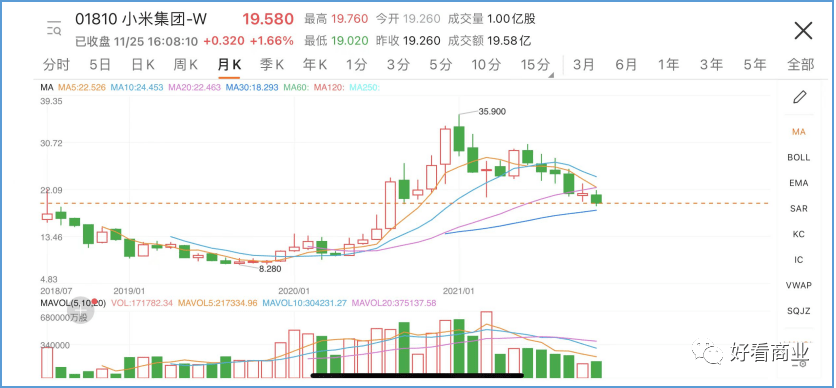Image resolution: width=836 pixels, height=388 pixels.
Task: Enable the KC indicator
Action: [x=798, y=234]
